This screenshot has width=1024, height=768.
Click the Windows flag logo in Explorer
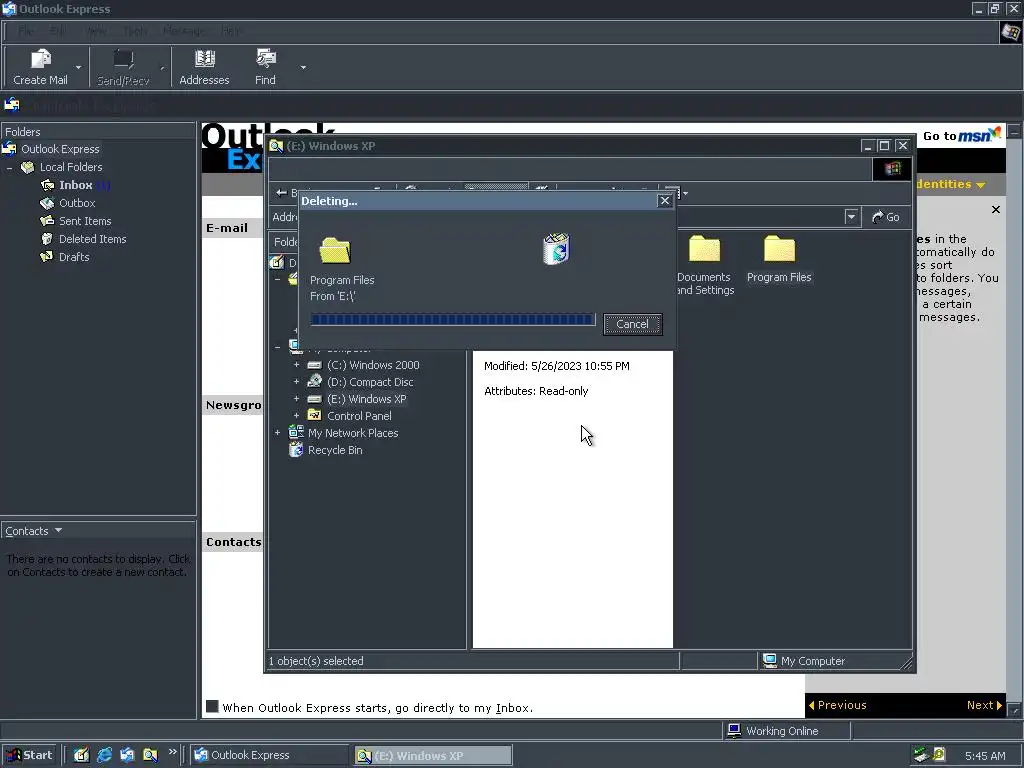tap(892, 168)
